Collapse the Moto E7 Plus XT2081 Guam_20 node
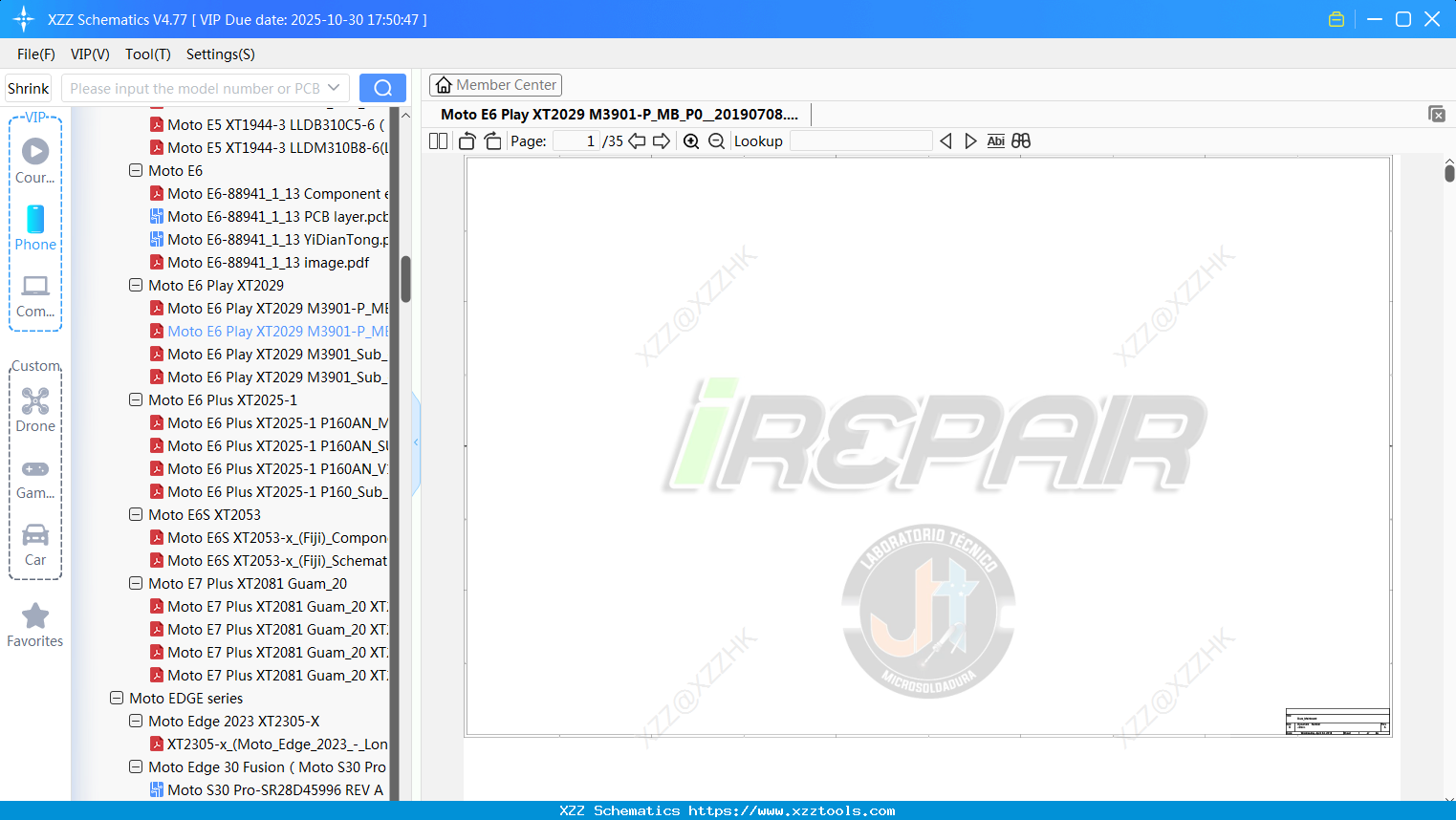 [136, 583]
